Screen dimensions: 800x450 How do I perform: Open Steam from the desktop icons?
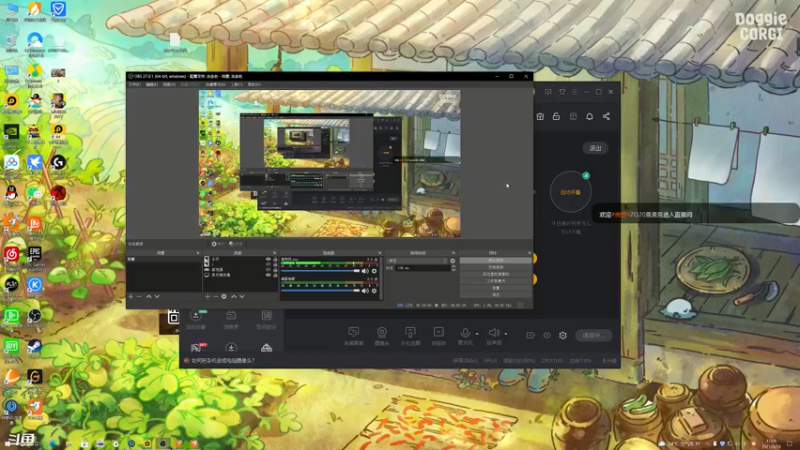tap(34, 349)
